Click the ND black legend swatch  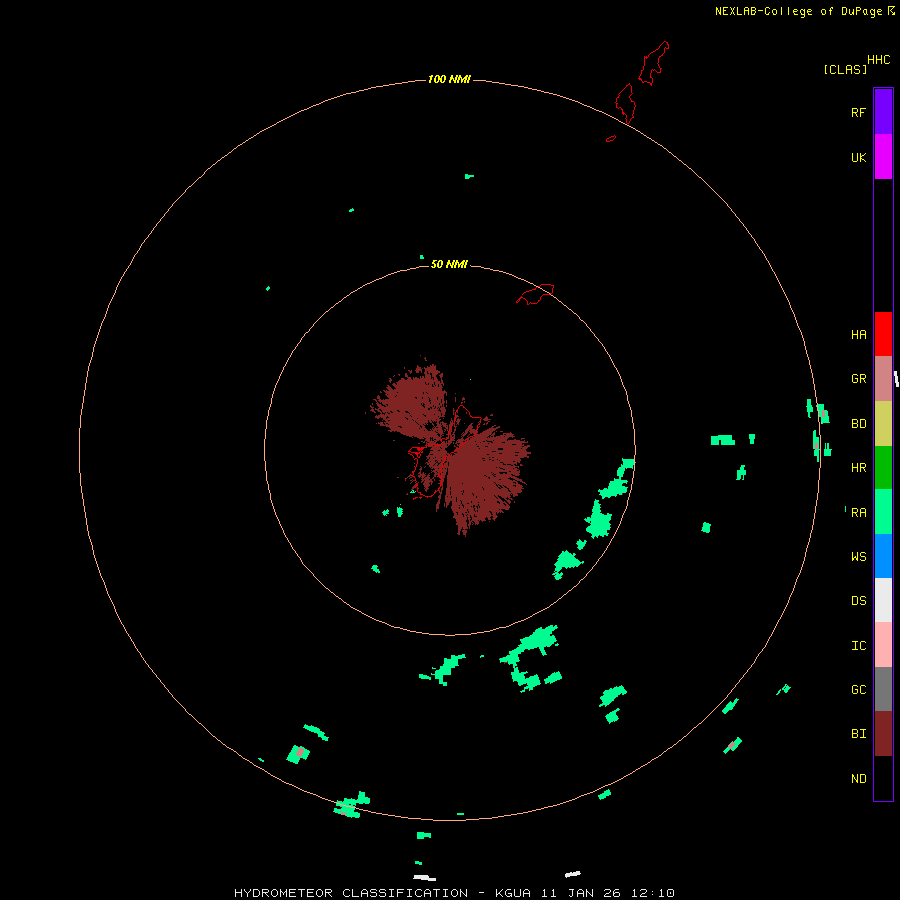tap(883, 778)
